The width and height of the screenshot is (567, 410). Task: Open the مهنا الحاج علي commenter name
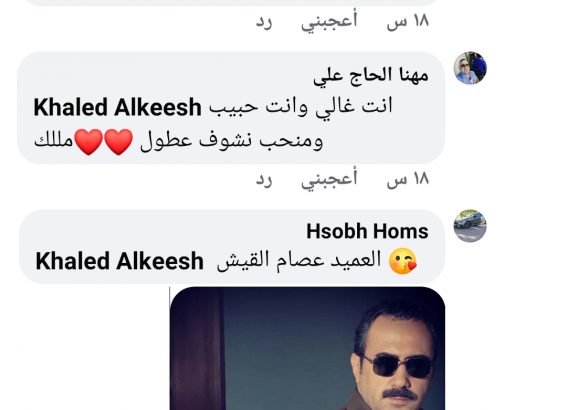[x=371, y=76]
